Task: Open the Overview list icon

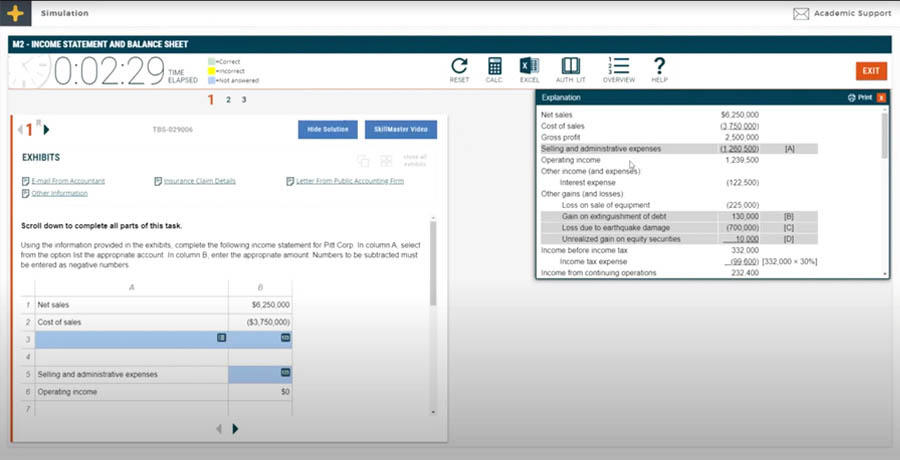Action: pos(618,67)
